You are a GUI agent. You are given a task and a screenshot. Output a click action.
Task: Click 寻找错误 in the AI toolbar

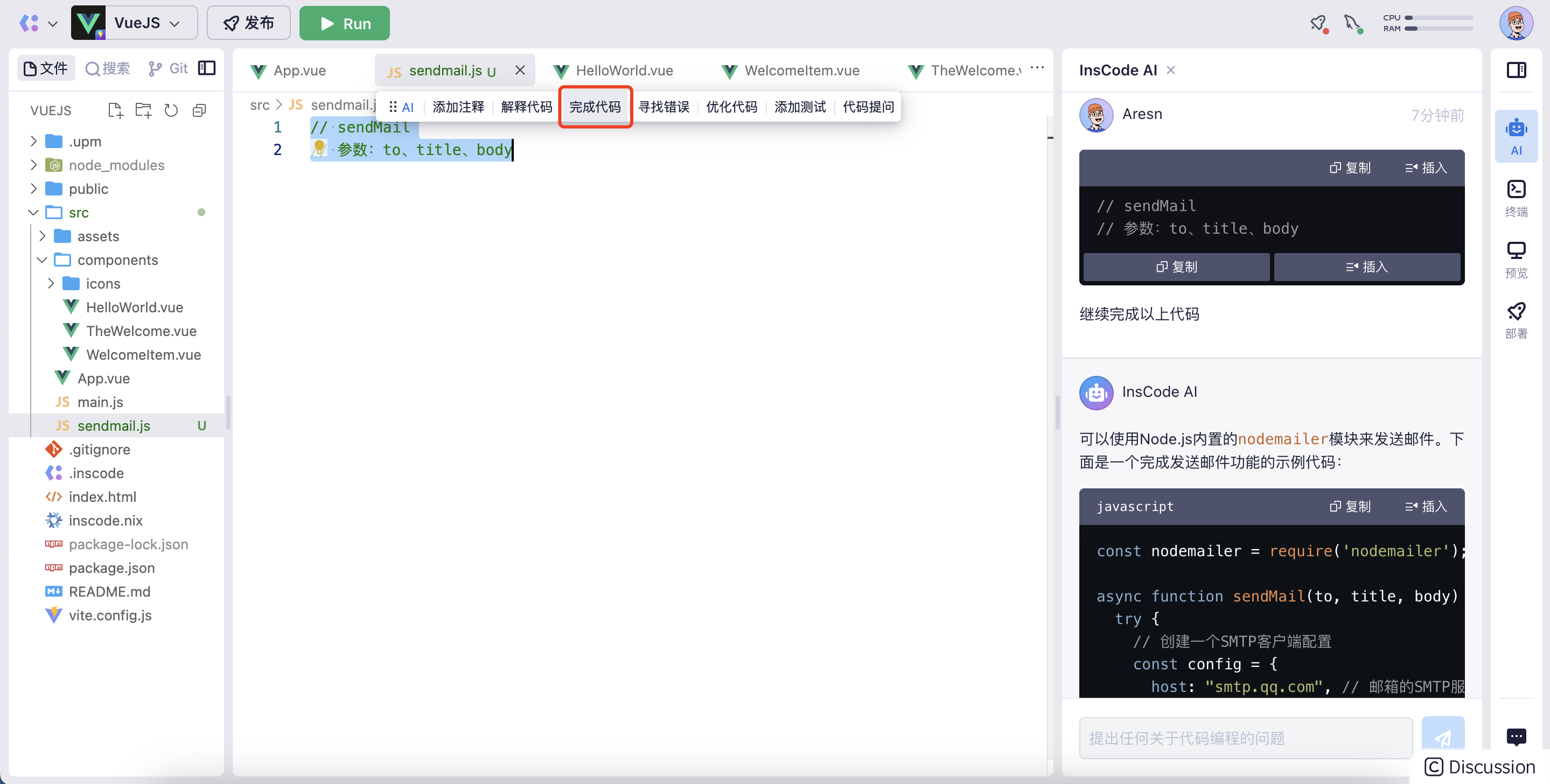pyautogui.click(x=663, y=107)
